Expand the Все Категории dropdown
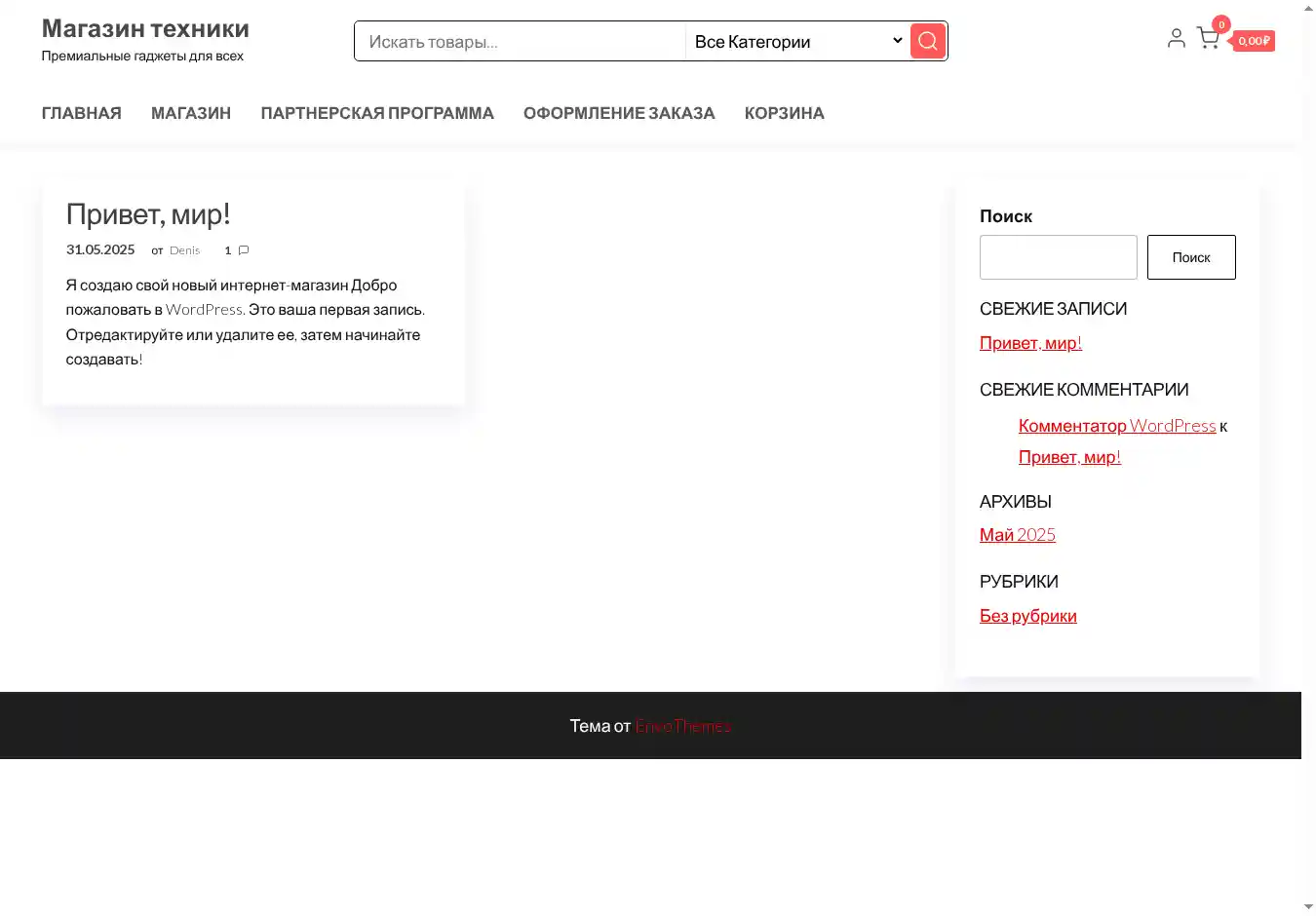This screenshot has height=916, width=1316. (x=797, y=42)
